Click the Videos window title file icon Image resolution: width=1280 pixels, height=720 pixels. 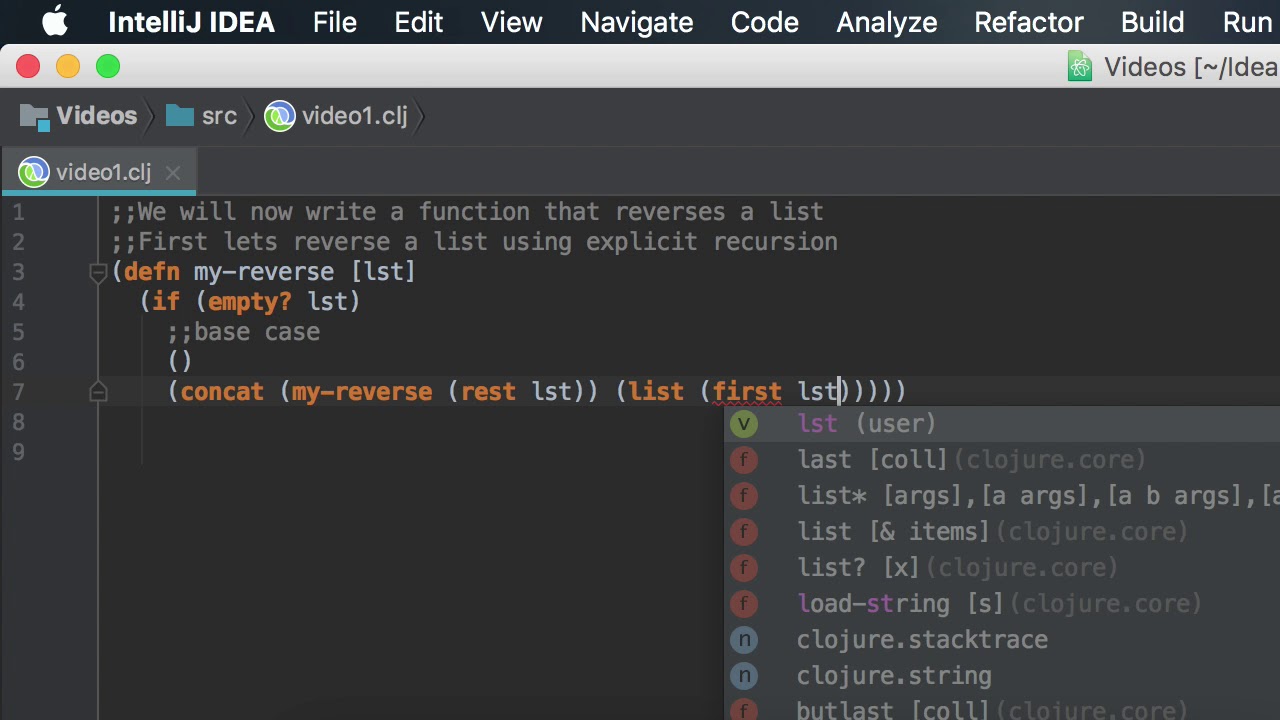click(x=1080, y=67)
